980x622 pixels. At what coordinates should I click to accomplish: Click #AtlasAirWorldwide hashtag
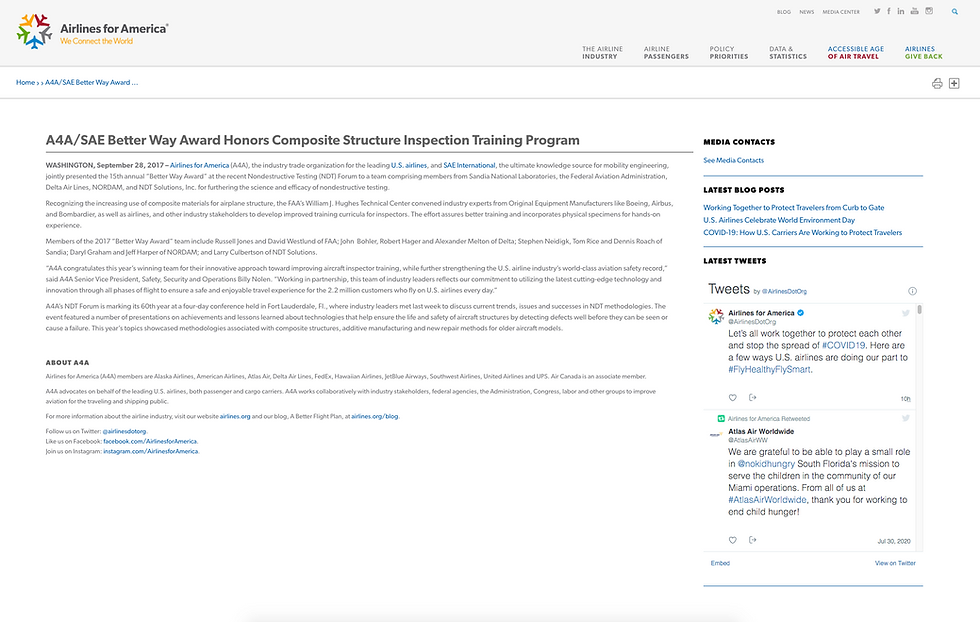768,499
